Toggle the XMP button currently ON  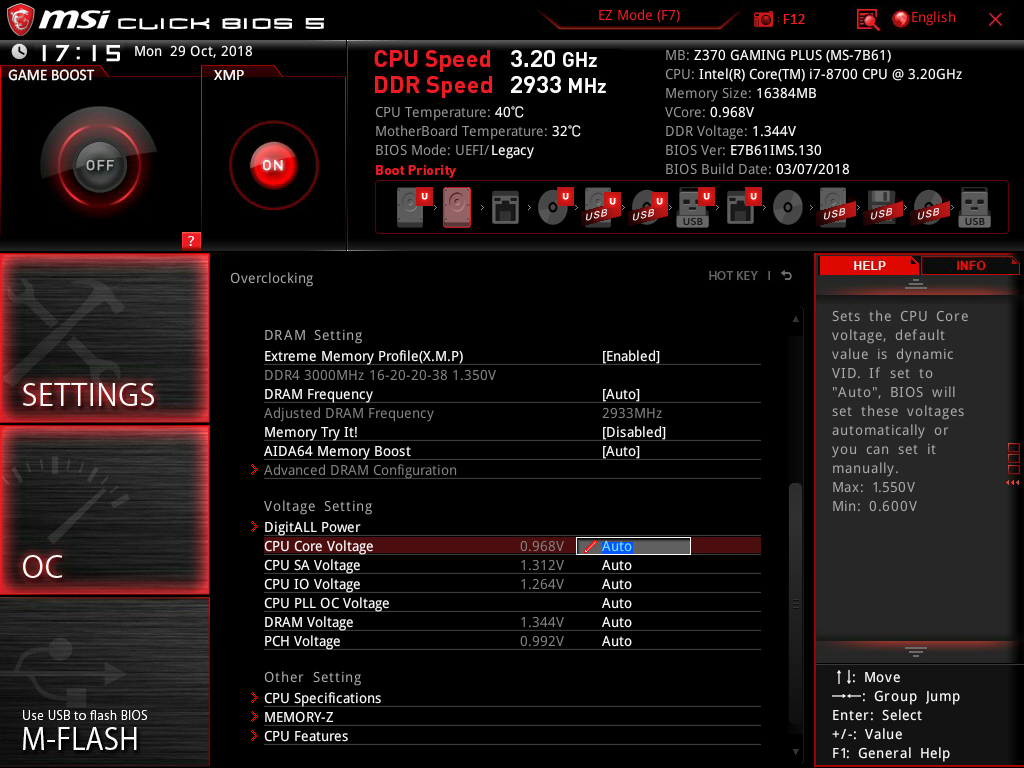[x=273, y=165]
